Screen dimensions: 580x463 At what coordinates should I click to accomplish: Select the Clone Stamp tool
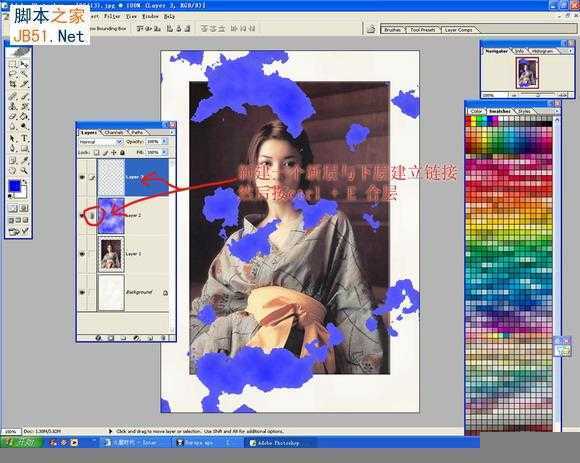pos(13,106)
